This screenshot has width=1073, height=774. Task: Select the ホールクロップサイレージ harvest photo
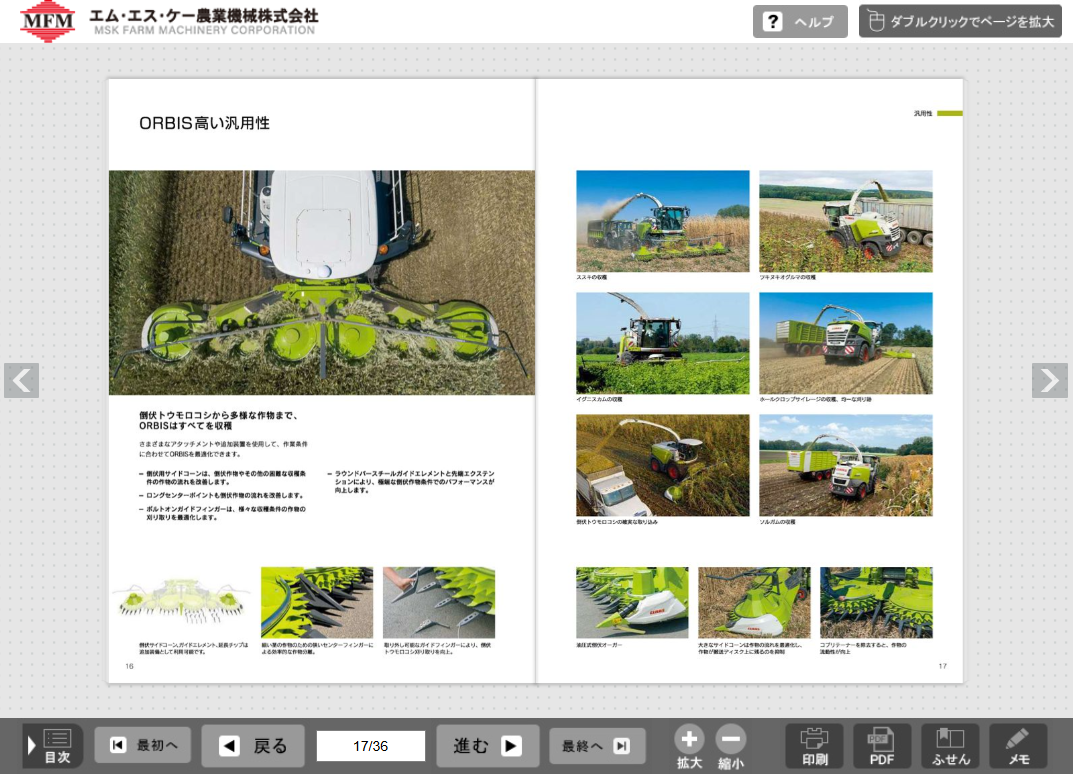tap(846, 343)
